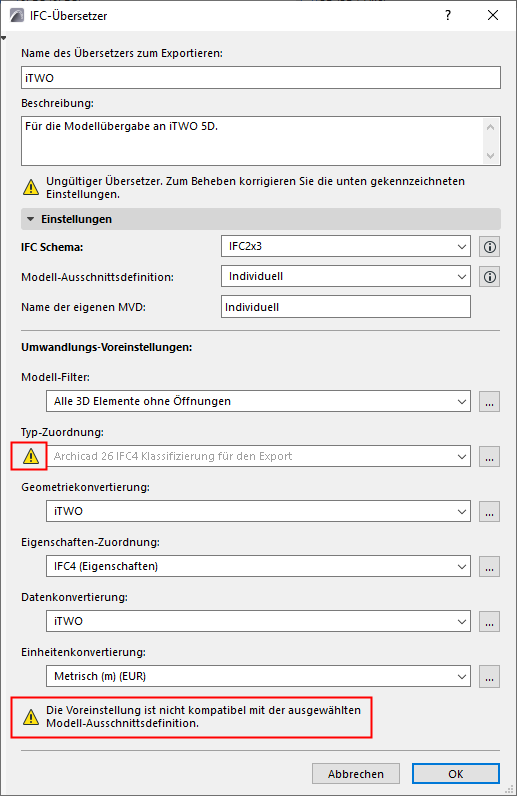The image size is (517, 796).
Task: Click the ellipsis button for Modell-Filter
Action: [x=490, y=402]
